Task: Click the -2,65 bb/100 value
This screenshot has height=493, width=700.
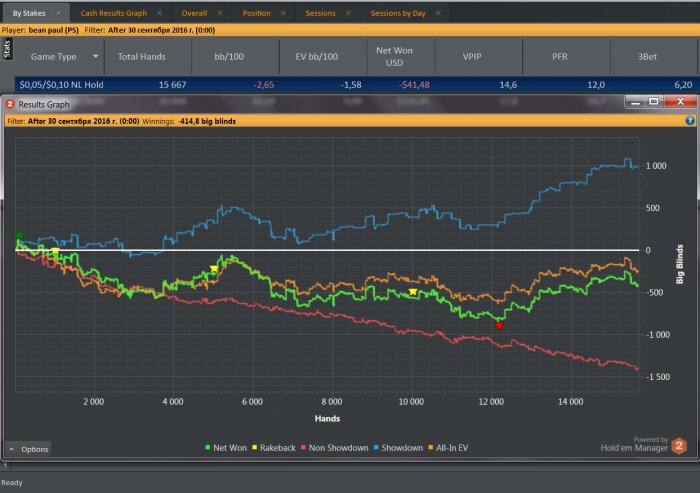Action: pos(263,85)
